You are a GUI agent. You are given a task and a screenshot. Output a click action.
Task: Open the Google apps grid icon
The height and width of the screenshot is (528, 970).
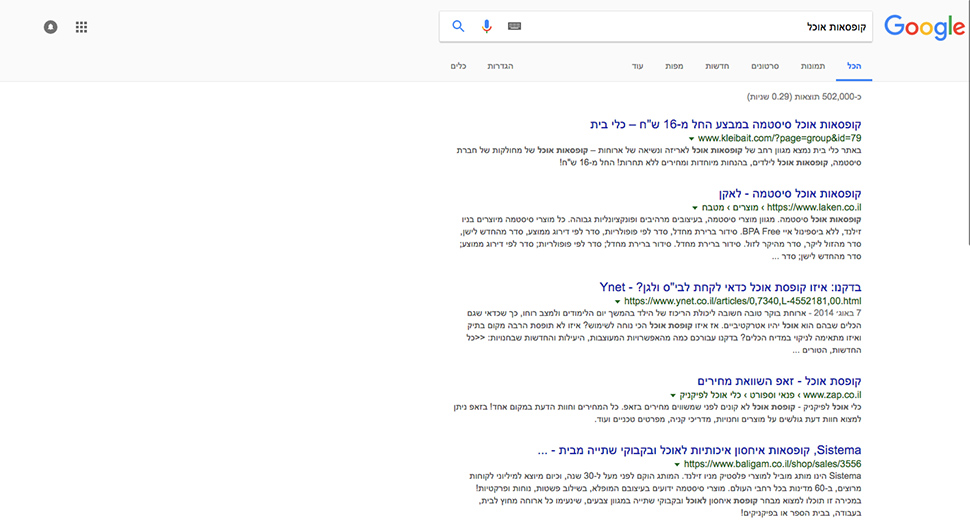[x=82, y=27]
